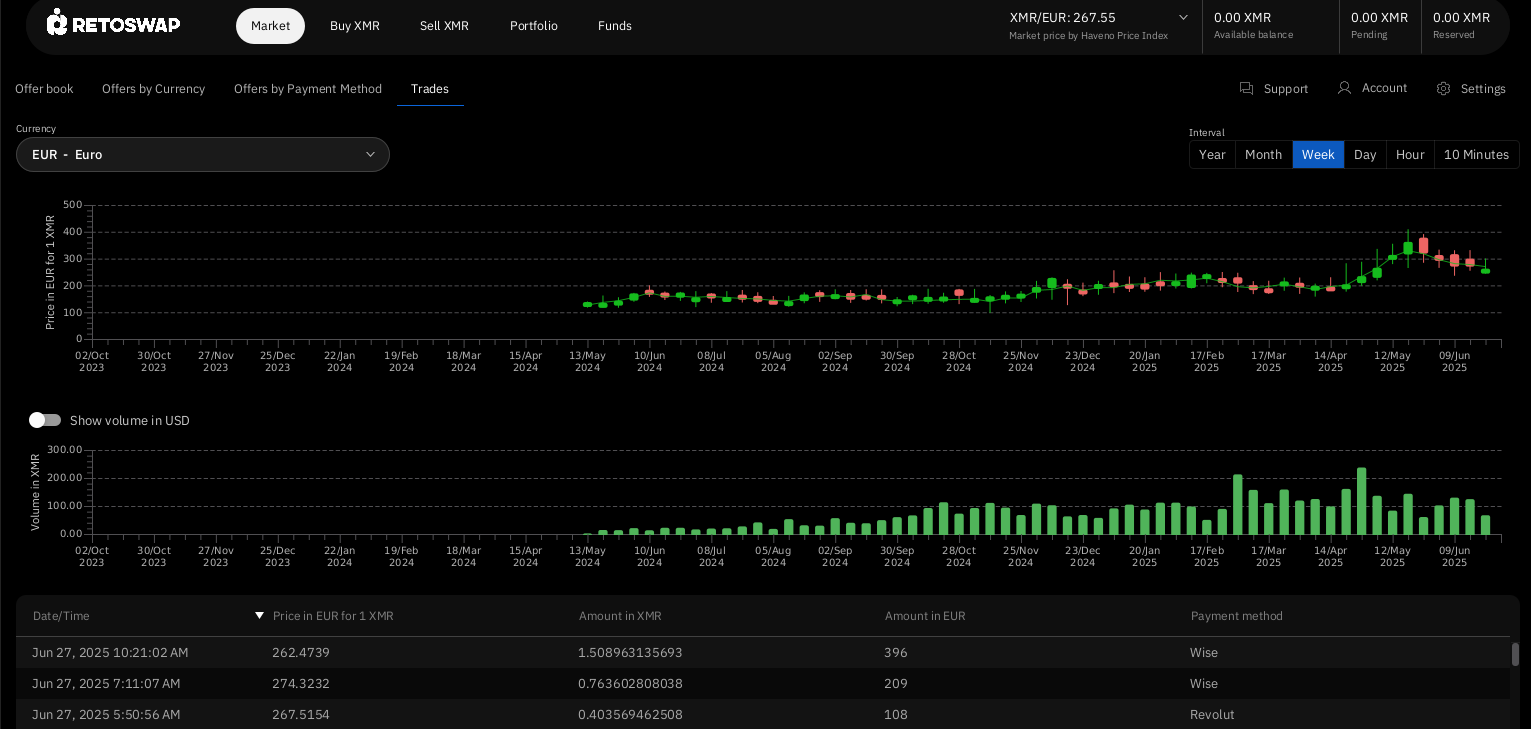
Task: Click the Revolut payment method cell
Action: coord(1212,714)
